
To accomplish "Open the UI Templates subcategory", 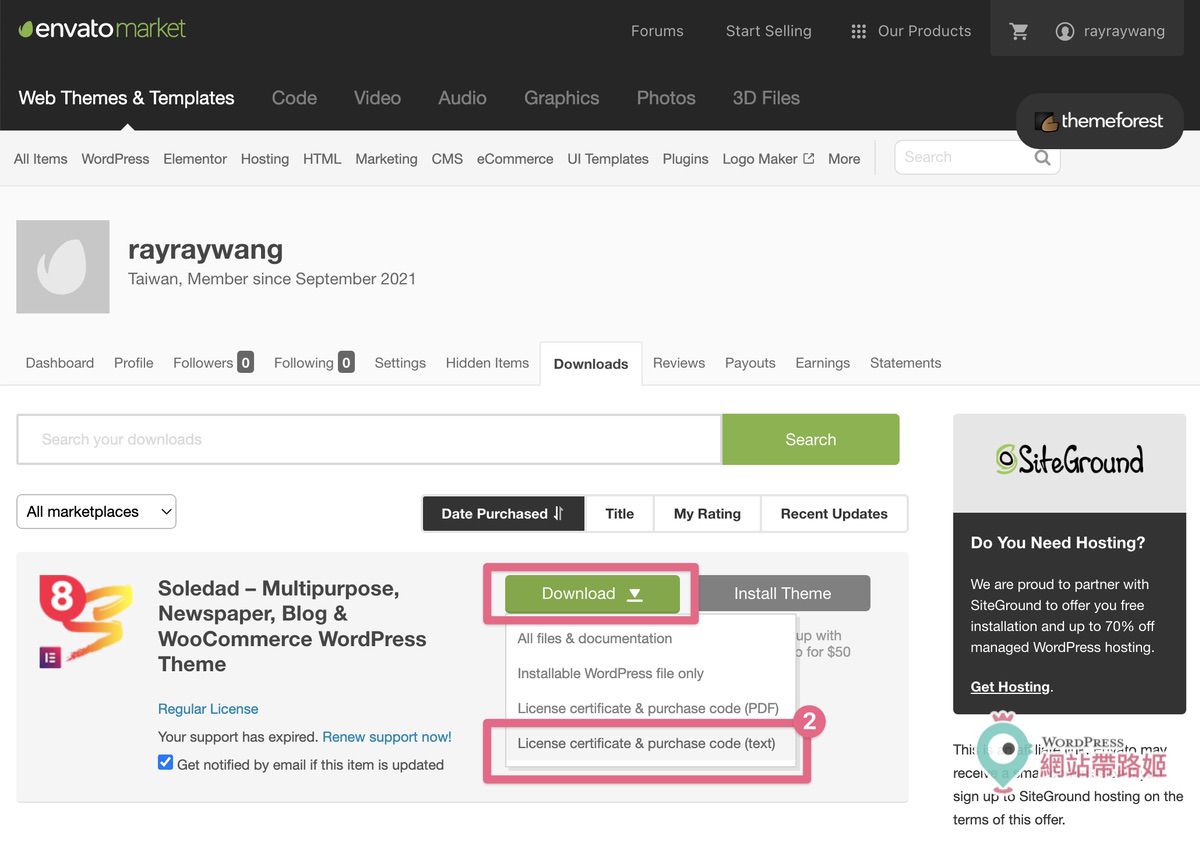I will tap(608, 159).
